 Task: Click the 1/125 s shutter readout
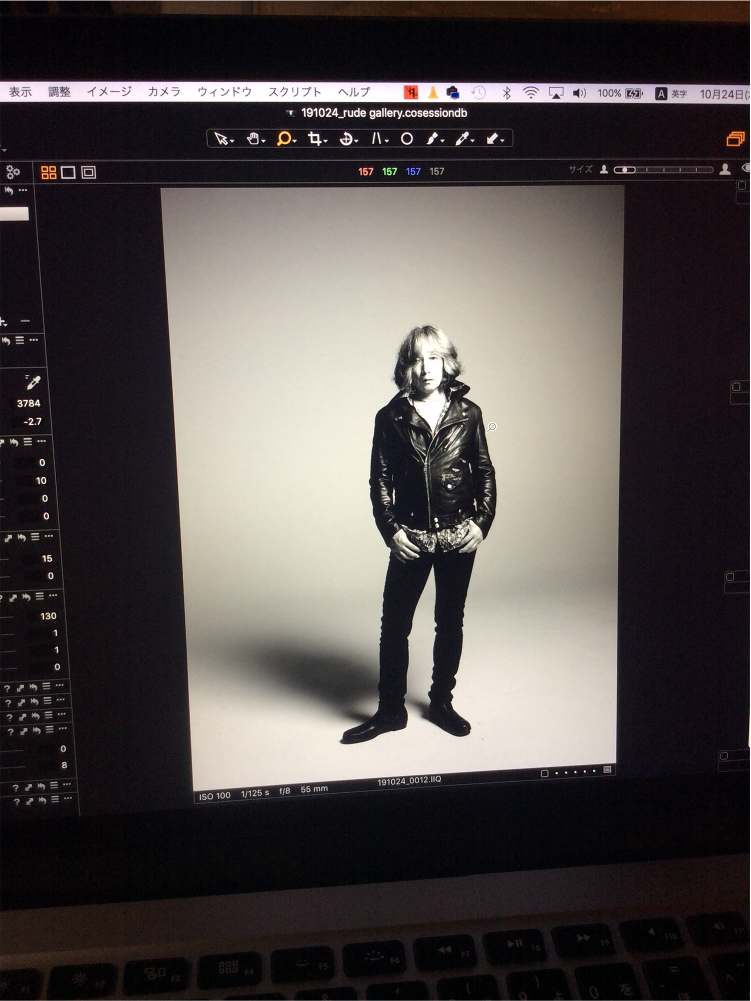255,793
